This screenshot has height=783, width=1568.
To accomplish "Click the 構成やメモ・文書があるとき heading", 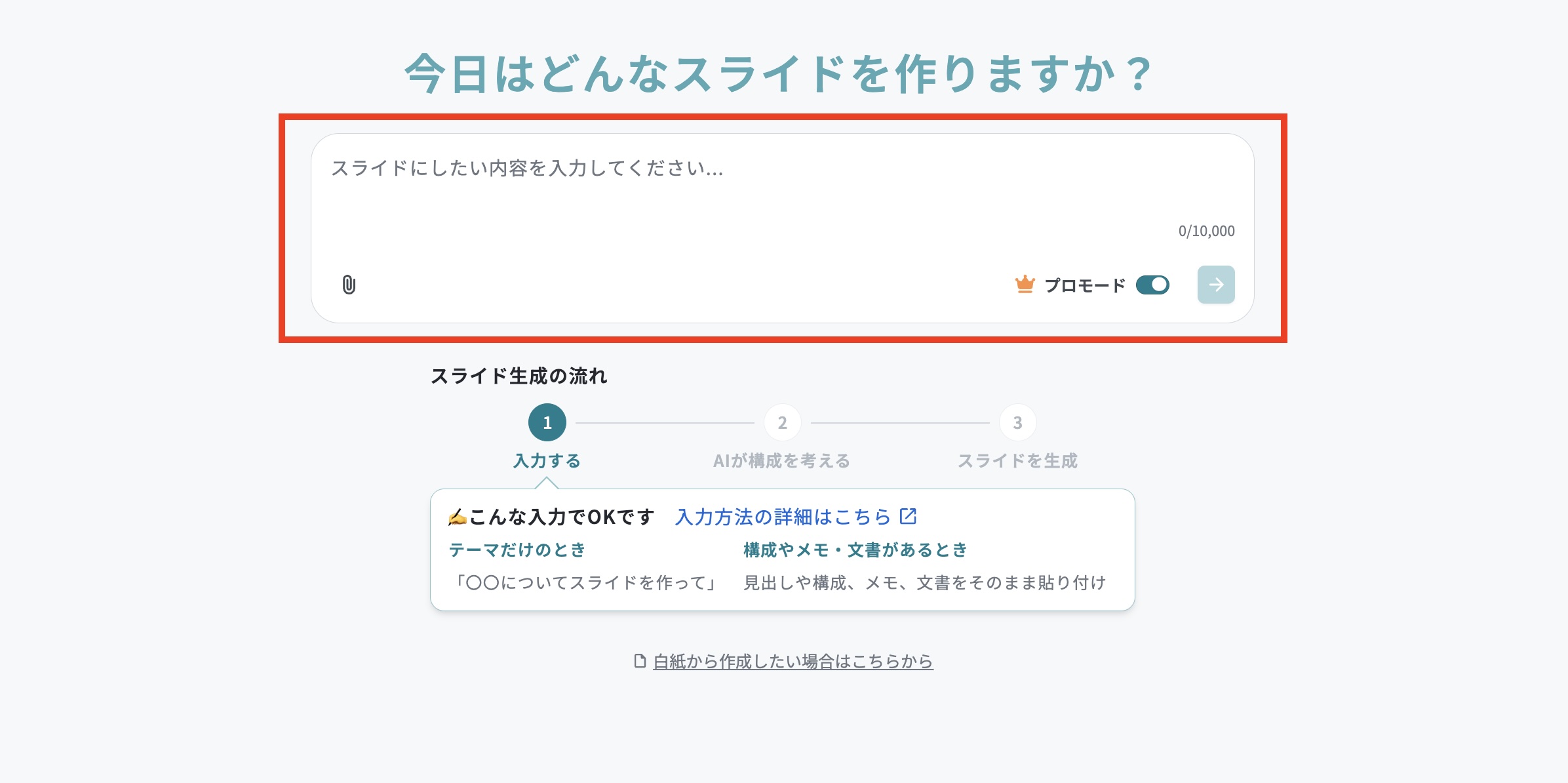I will point(855,550).
